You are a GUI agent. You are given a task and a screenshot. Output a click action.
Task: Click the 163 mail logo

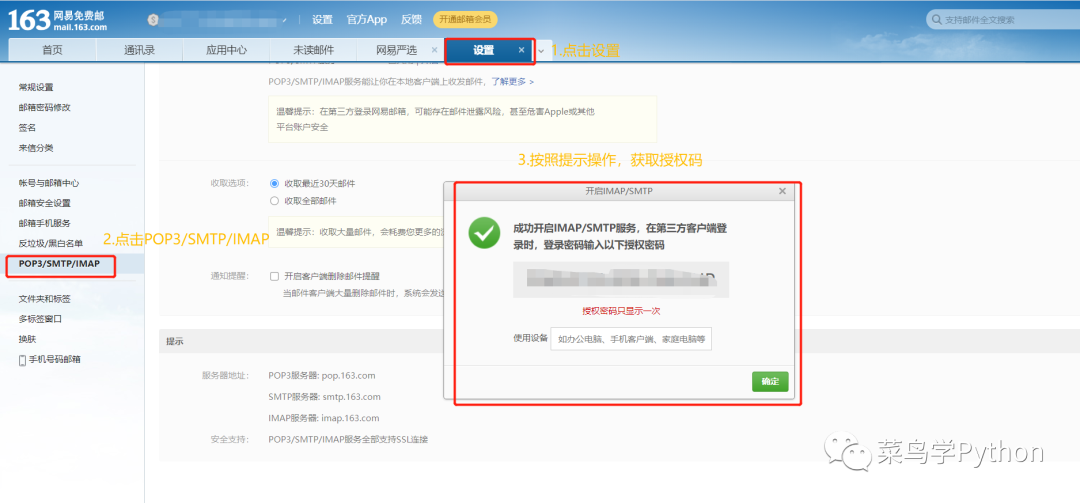pos(57,20)
